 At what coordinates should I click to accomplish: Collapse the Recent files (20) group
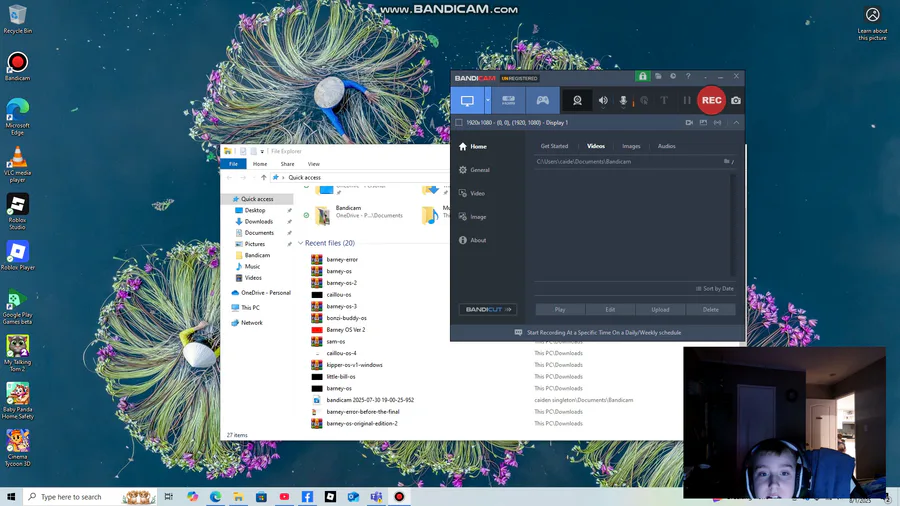300,243
